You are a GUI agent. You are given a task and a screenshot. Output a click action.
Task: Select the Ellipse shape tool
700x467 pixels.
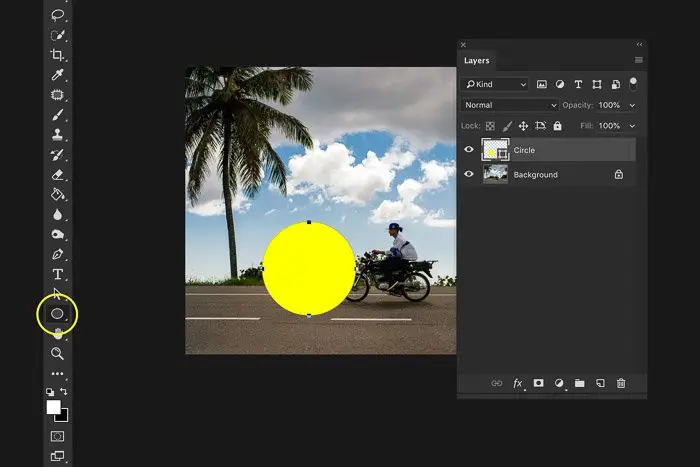(57, 314)
